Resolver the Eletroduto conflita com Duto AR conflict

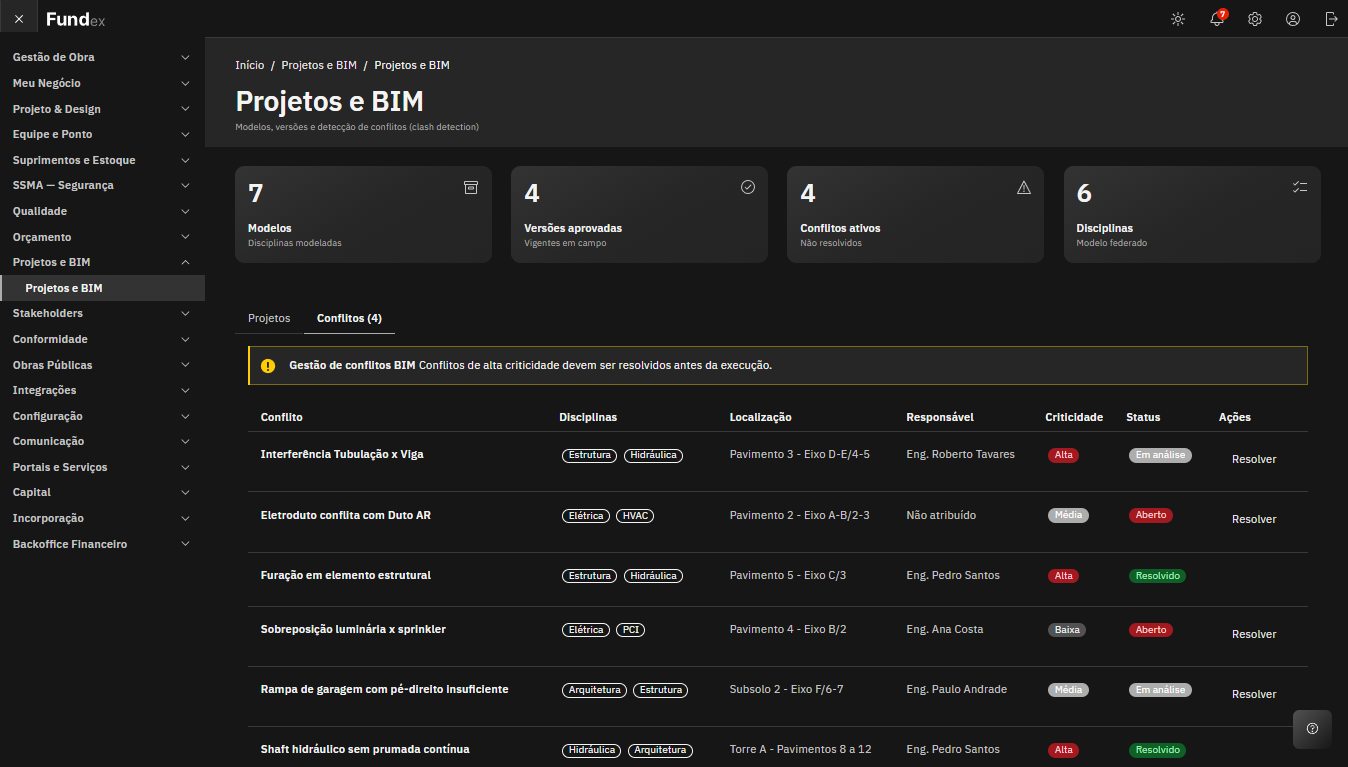pos(1254,519)
